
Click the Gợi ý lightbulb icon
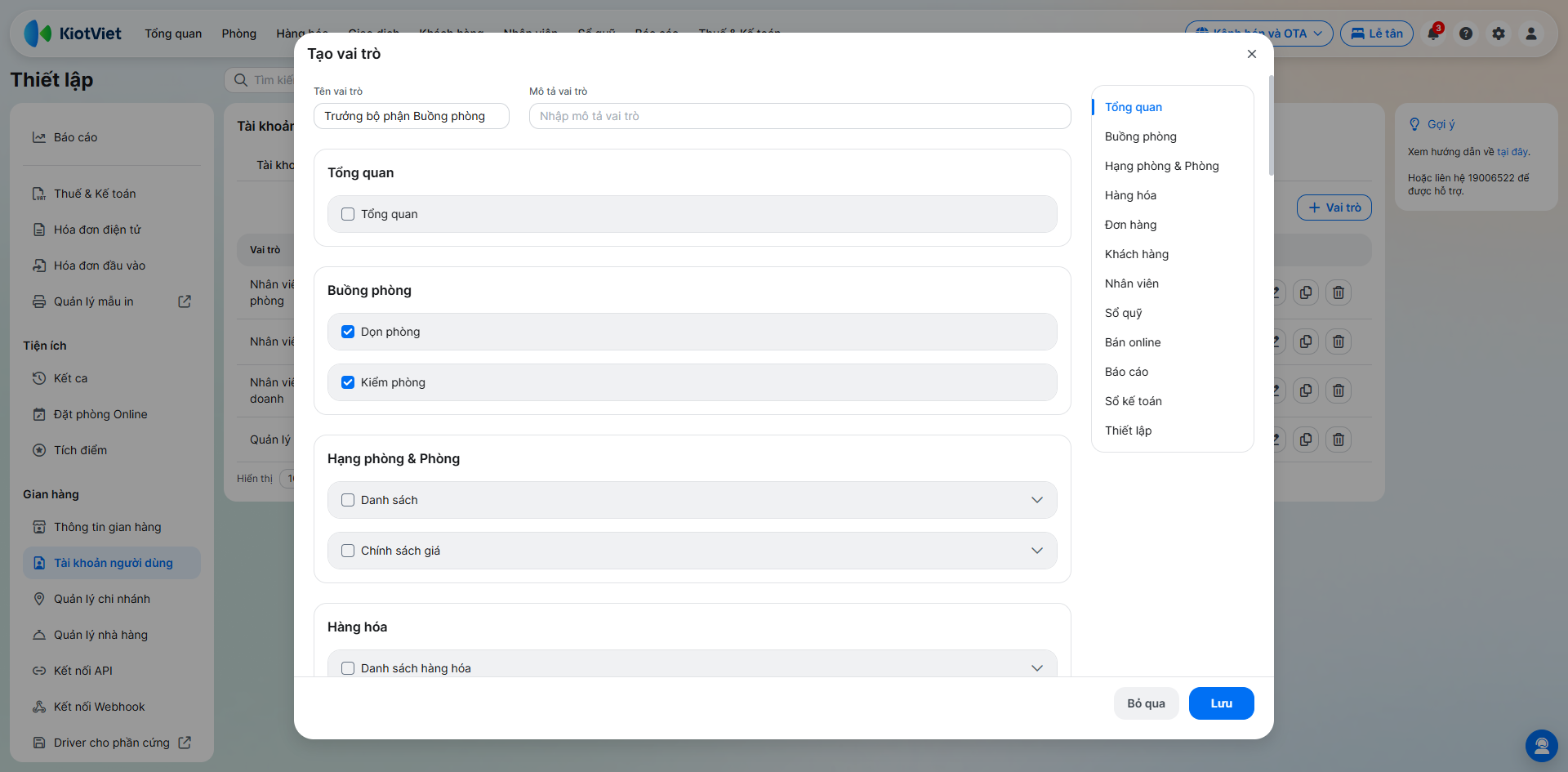1414,124
